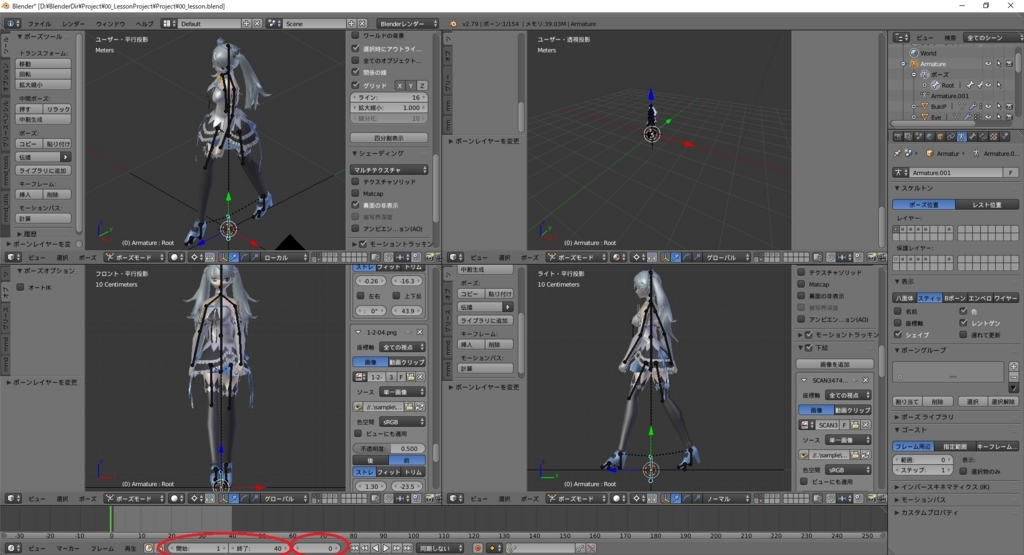Toggle the 裏面の非表示 backface culling checkbox

tap(356, 204)
